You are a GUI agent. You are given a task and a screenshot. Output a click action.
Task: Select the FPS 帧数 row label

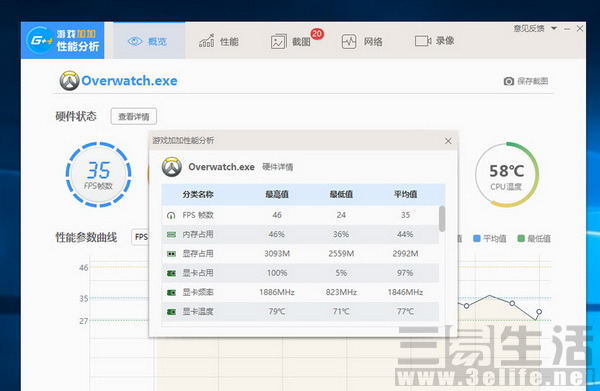click(198, 215)
